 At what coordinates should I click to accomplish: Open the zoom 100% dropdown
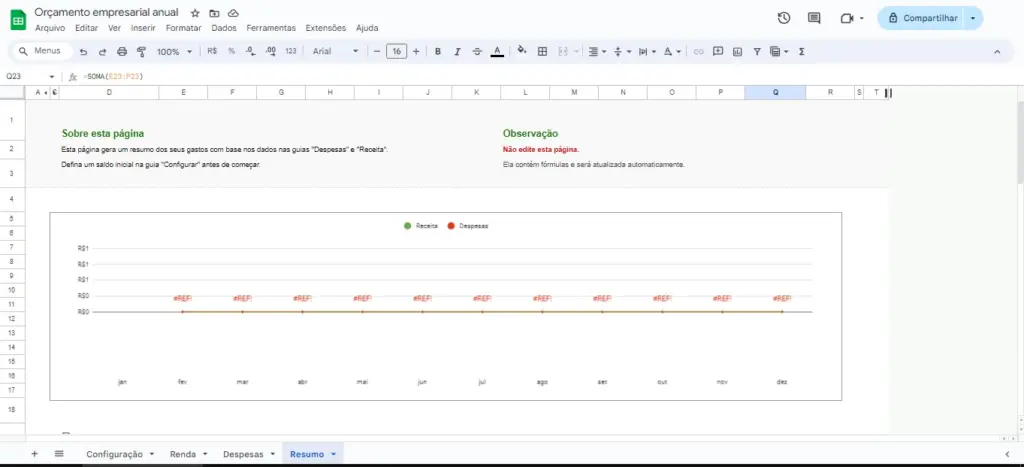[x=174, y=52]
